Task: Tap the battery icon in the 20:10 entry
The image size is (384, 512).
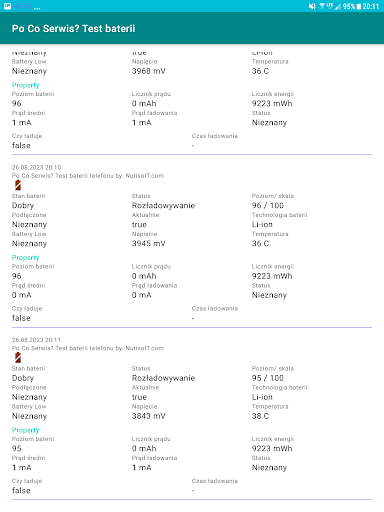Action: coord(18,185)
